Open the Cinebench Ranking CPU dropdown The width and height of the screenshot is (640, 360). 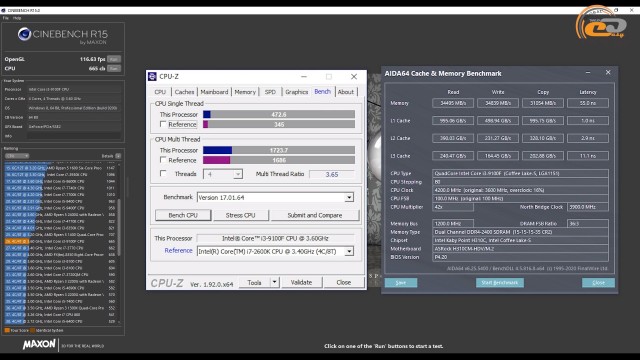coord(17,156)
